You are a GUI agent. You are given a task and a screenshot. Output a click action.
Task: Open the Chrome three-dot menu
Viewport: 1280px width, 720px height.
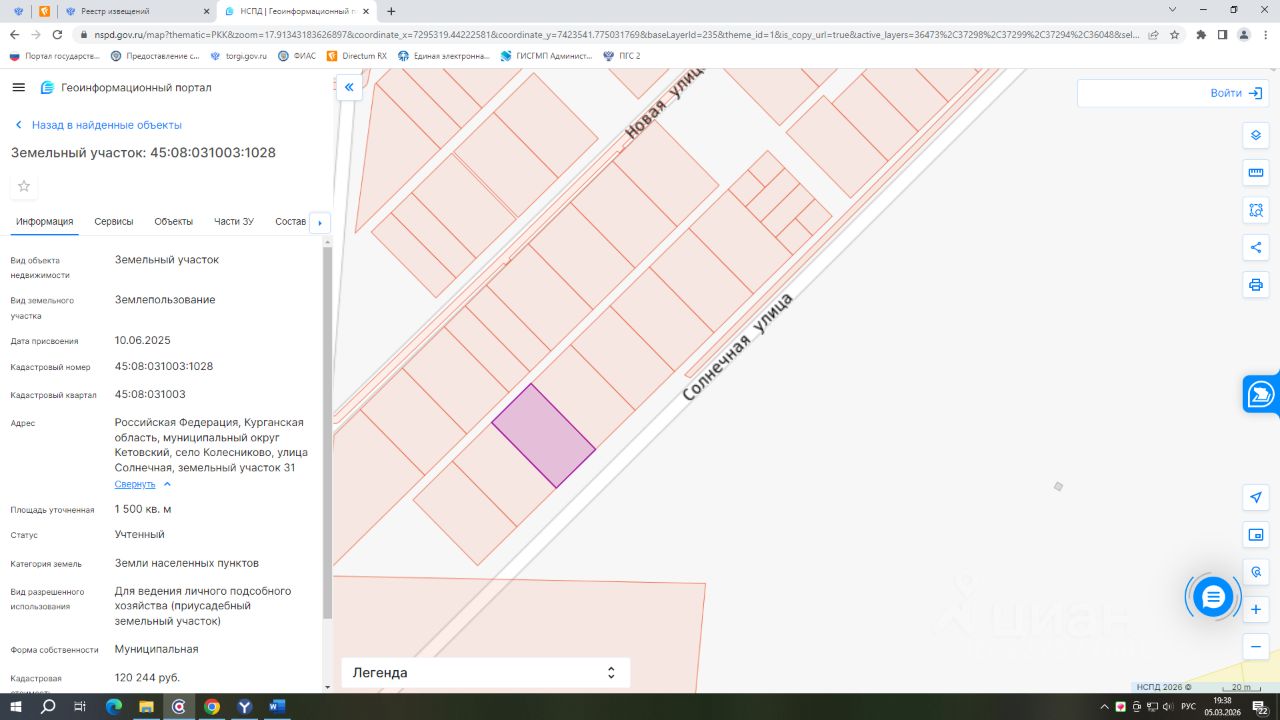[x=1265, y=34]
